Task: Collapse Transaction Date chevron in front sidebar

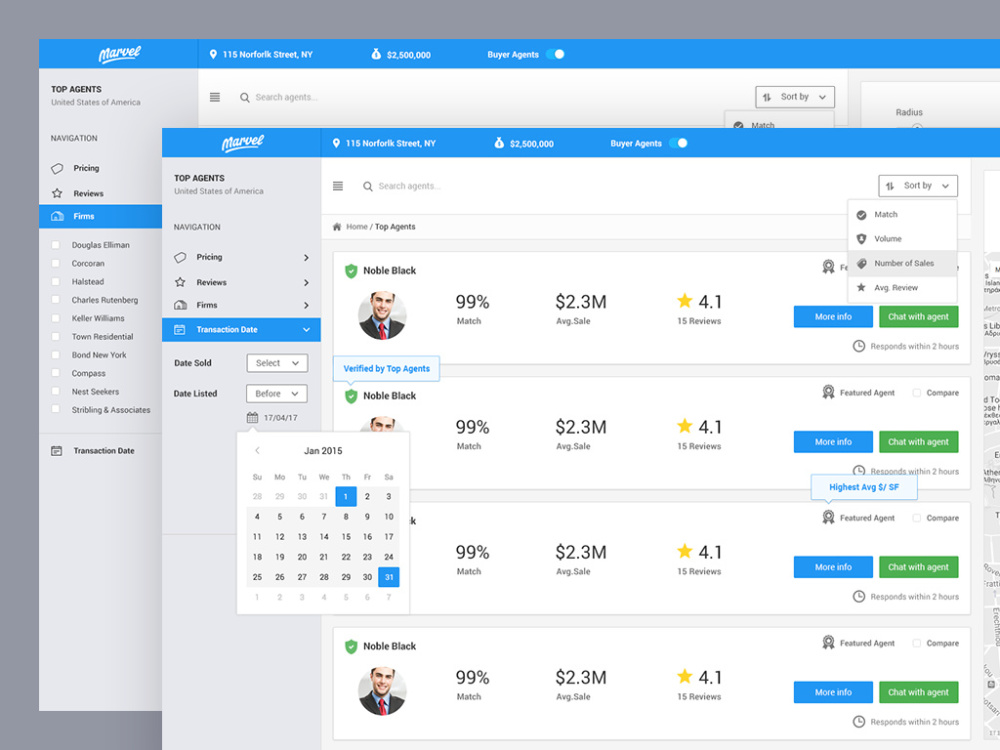Action: pyautogui.click(x=306, y=330)
